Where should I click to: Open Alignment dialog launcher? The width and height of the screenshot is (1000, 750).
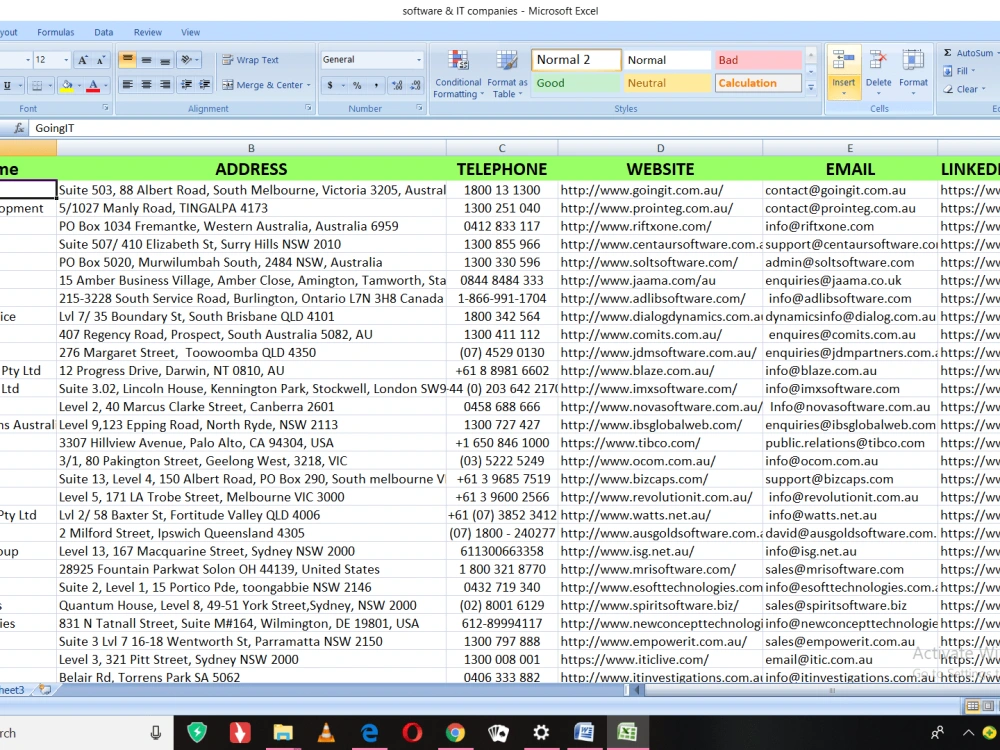(309, 108)
